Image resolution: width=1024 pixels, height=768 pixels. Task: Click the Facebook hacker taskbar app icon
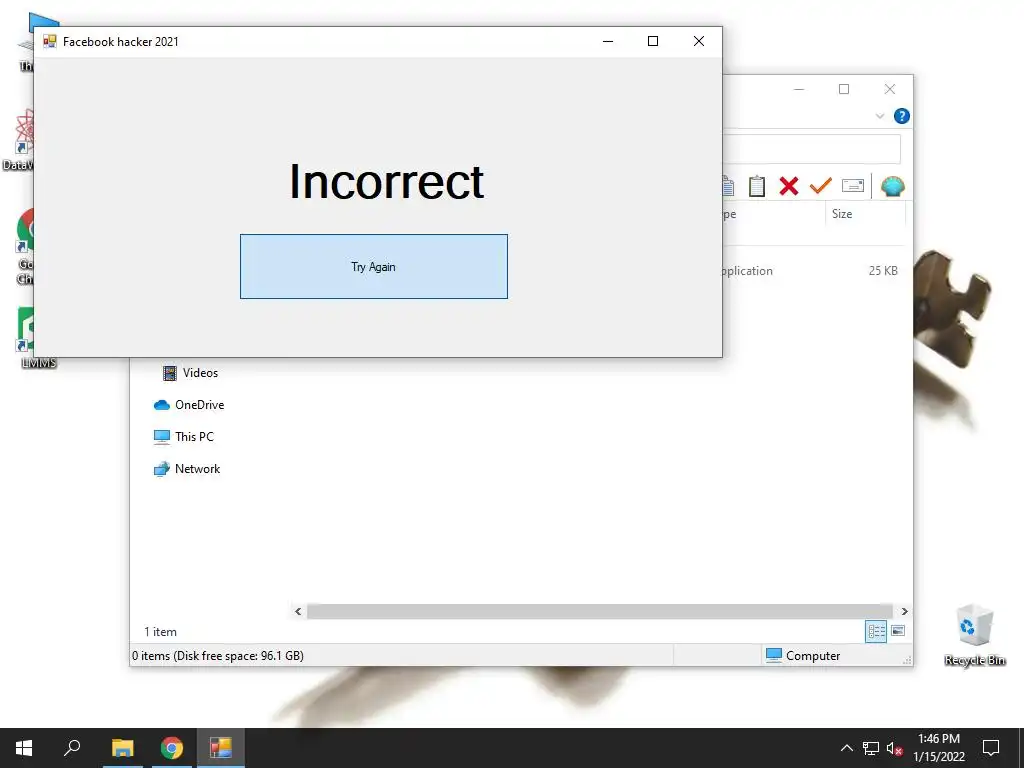tap(221, 748)
